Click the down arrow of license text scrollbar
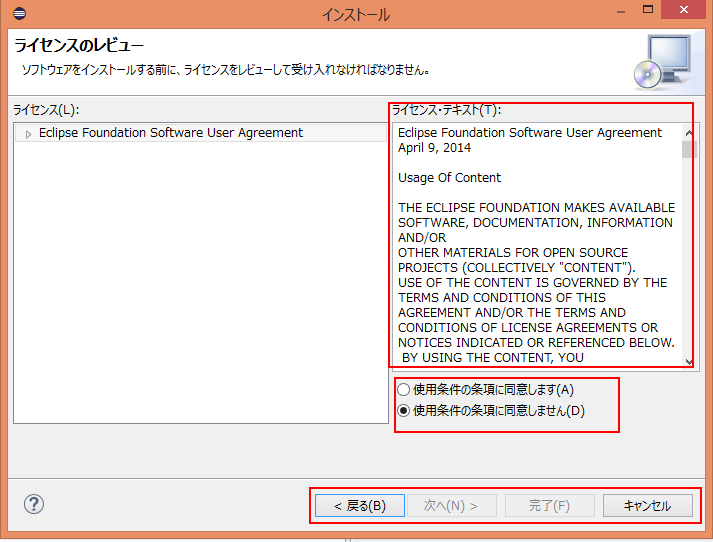This screenshot has width=713, height=542. pos(689,361)
